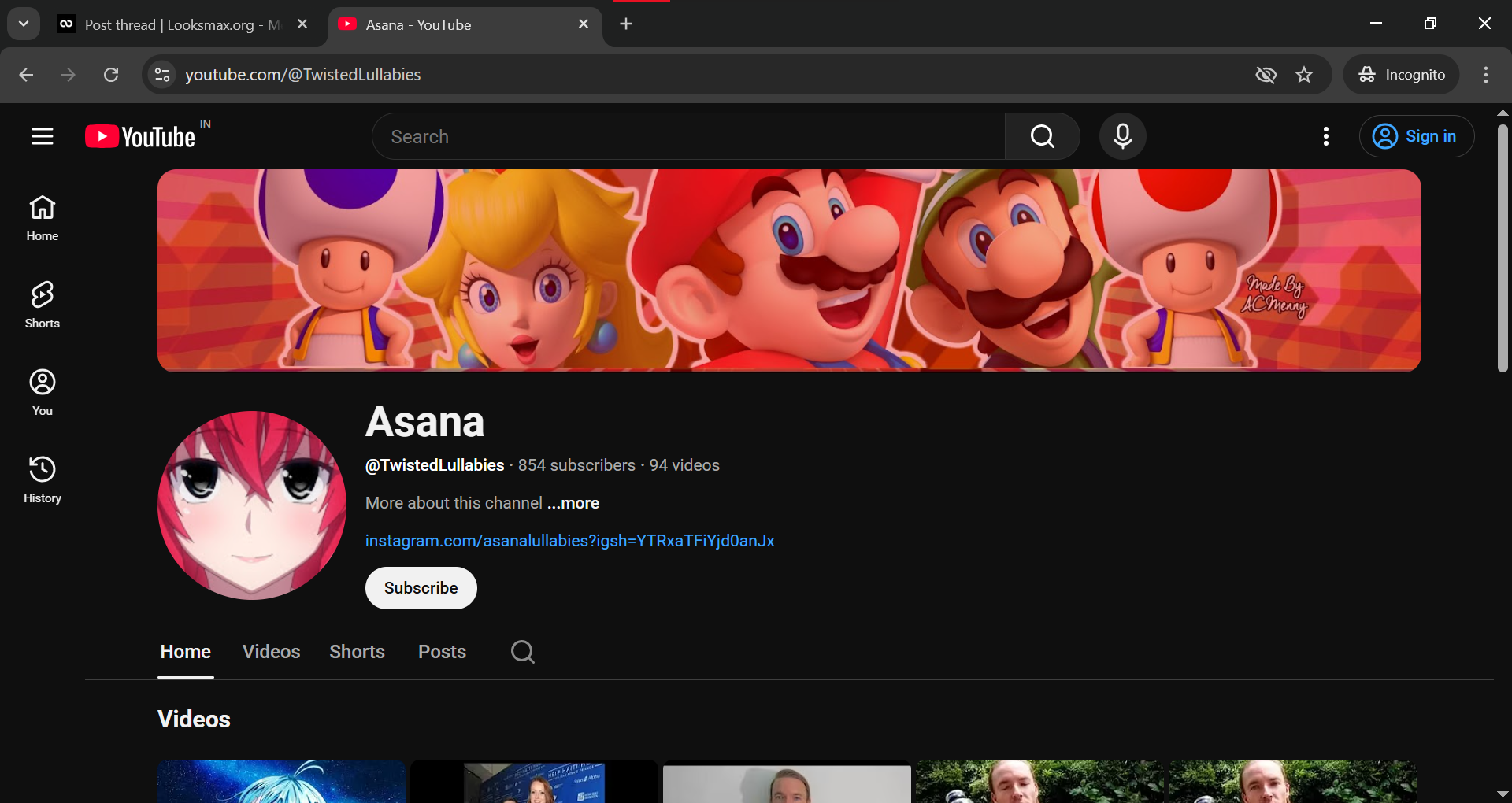Open the History page from the sidebar
Viewport: 1512px width, 803px height.
click(x=42, y=479)
